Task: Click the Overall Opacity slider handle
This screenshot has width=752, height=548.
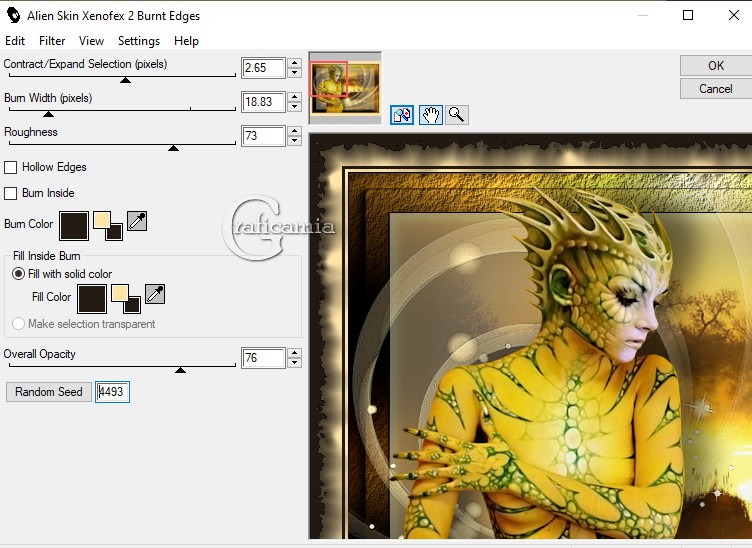Action: coord(180,370)
